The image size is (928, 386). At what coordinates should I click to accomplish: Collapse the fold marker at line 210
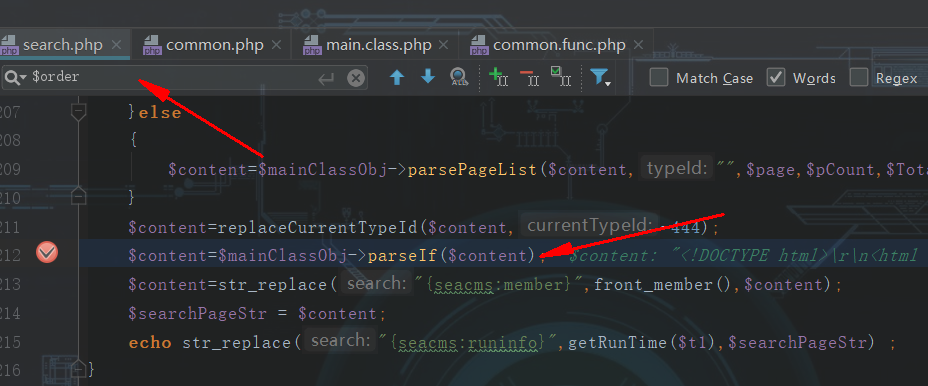[79, 197]
